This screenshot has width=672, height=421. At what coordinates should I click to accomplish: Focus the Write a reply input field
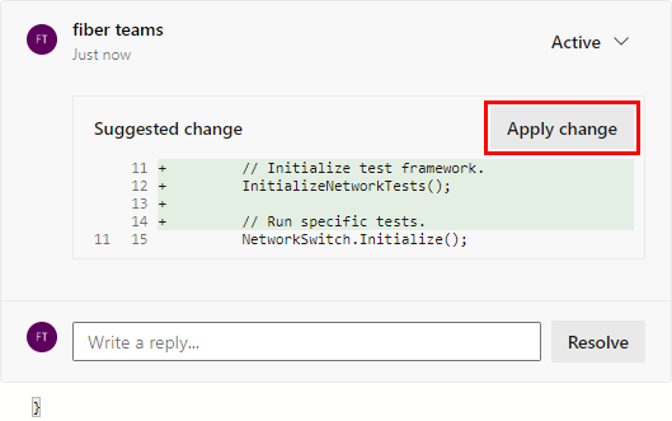click(306, 342)
